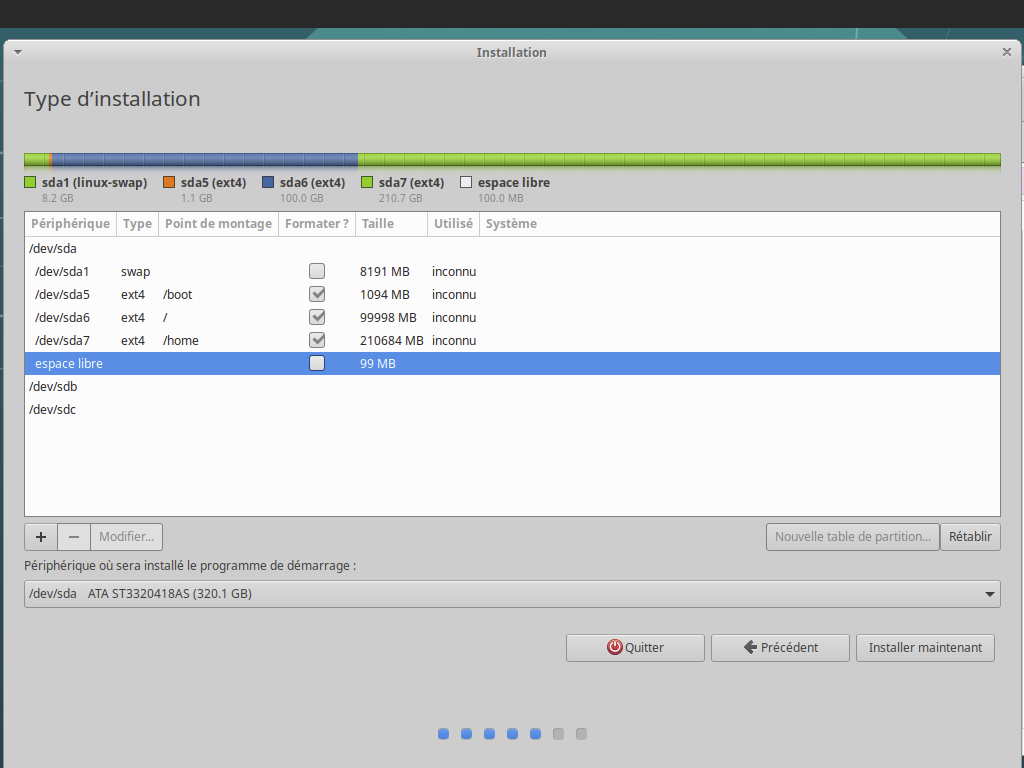The width and height of the screenshot is (1024, 768).
Task: Click the orange sda5 legend color square
Action: coord(169,183)
